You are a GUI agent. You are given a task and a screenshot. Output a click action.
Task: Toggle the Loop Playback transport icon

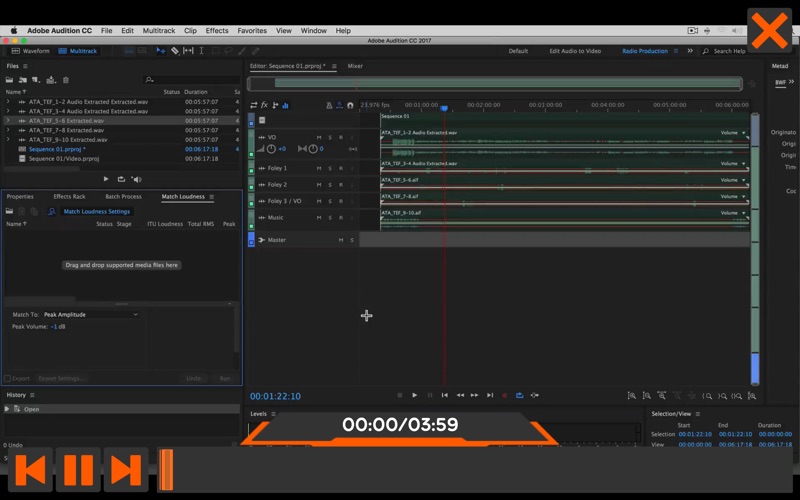click(519, 395)
